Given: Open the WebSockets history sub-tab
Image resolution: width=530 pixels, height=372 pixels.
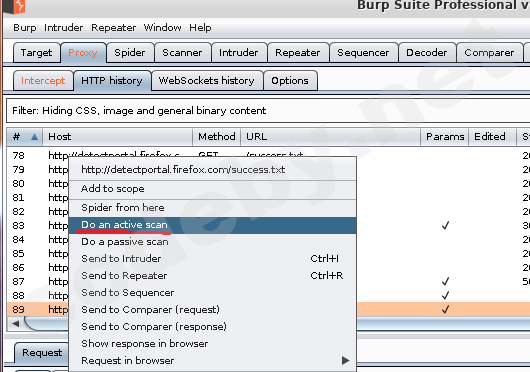Looking at the screenshot, I should 207,81.
